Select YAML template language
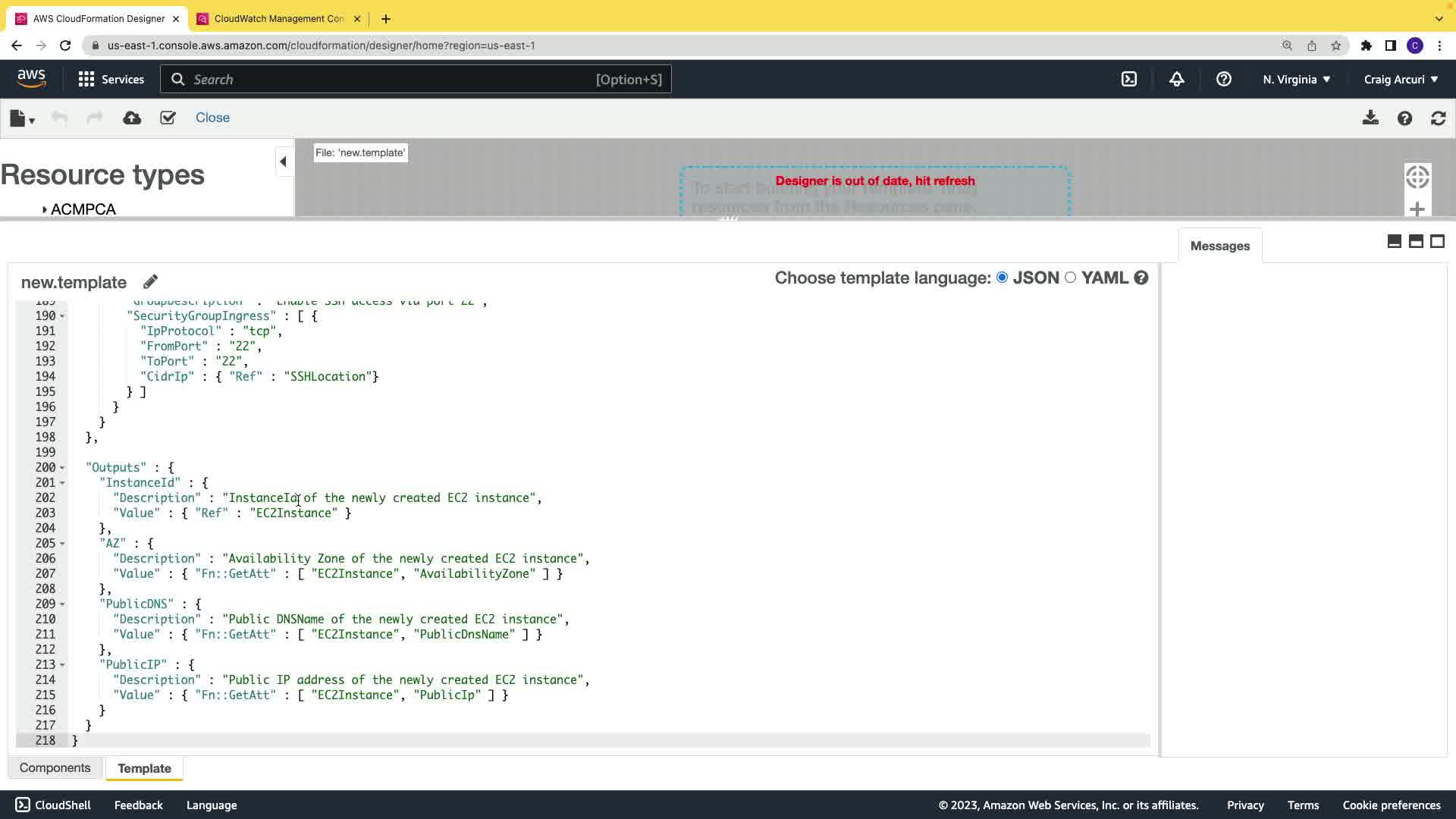Viewport: 1456px width, 819px height. coord(1070,278)
